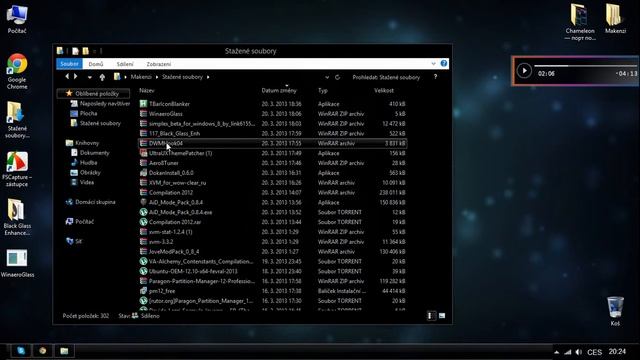Select the AiD_Mode_Pack_0.8.4.exe torrent icon
640x360 pixels.
[143, 212]
